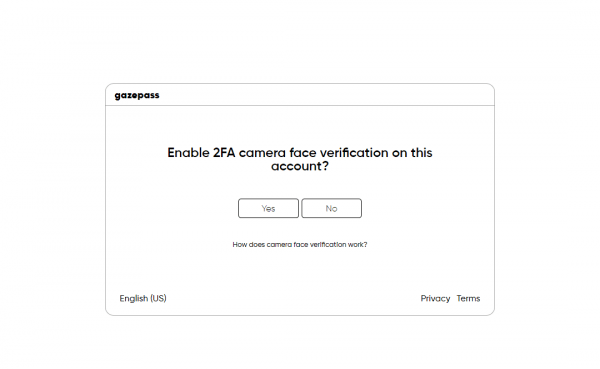This screenshot has width=600, height=369.
Task: Click the dialog header bar beside gazepass
Action: pyautogui.click(x=325, y=95)
